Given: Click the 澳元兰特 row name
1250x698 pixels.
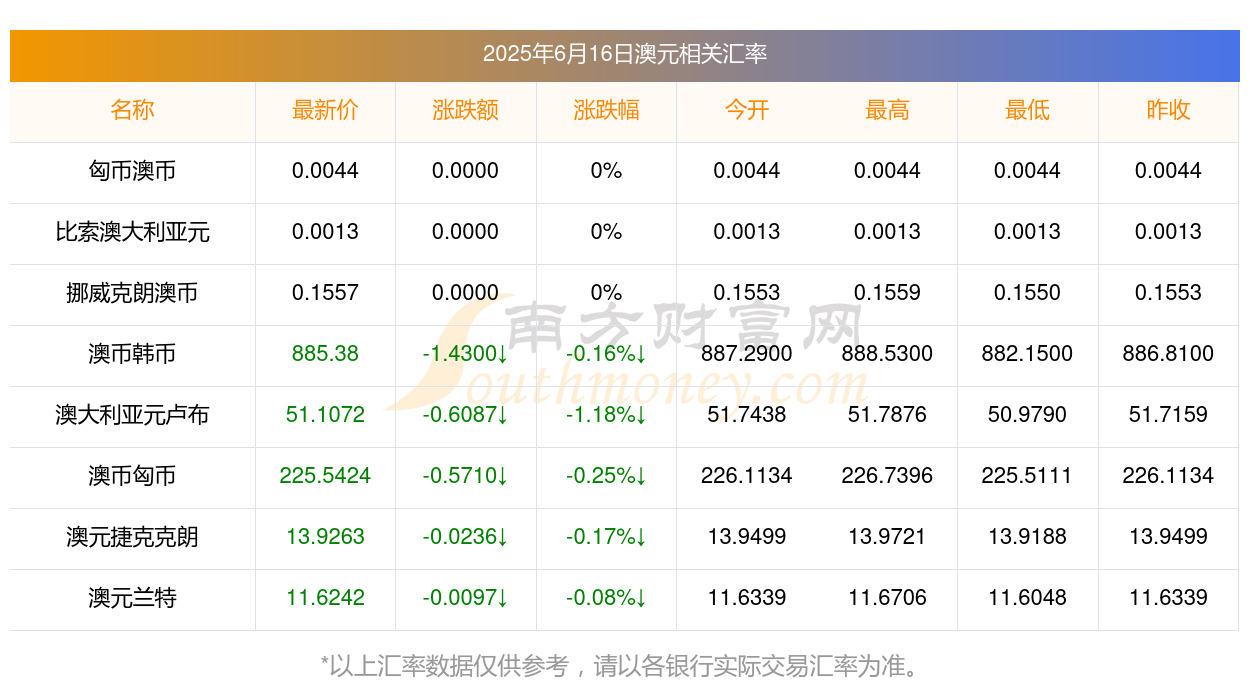Looking at the screenshot, I should 132,598.
